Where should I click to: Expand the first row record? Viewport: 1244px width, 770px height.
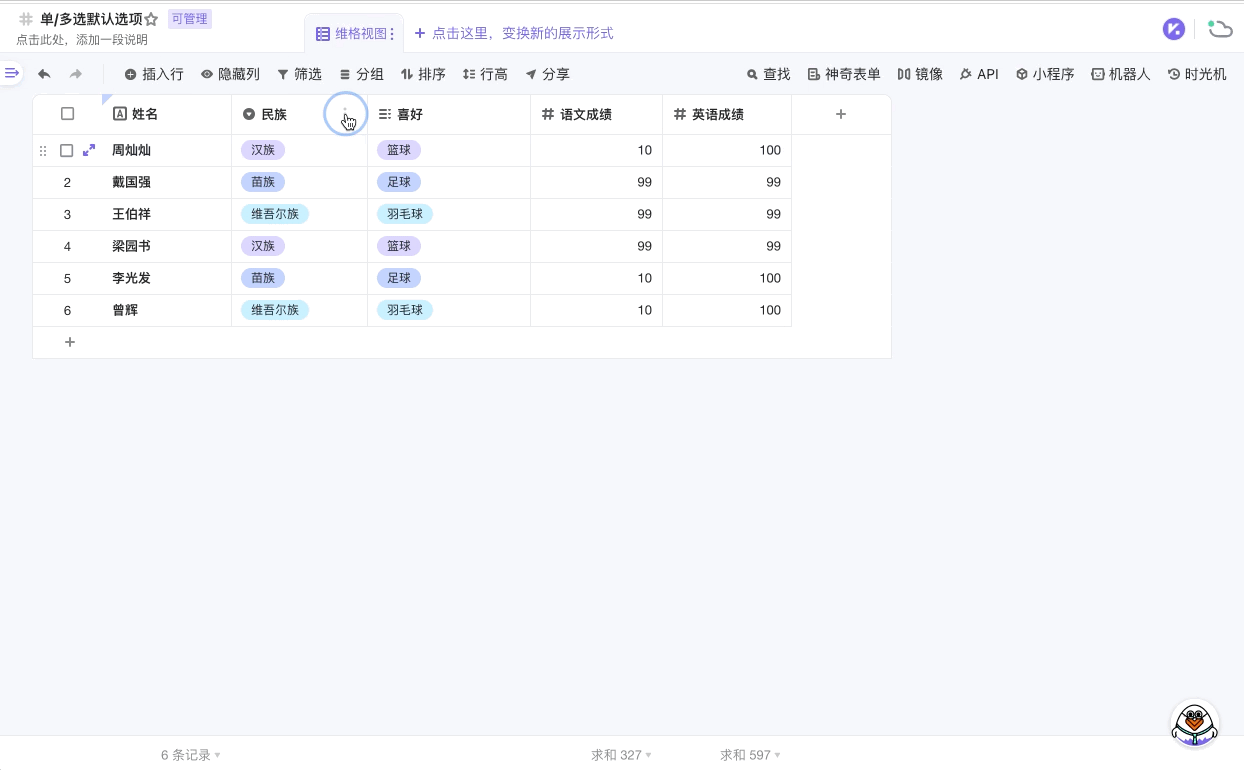click(89, 150)
